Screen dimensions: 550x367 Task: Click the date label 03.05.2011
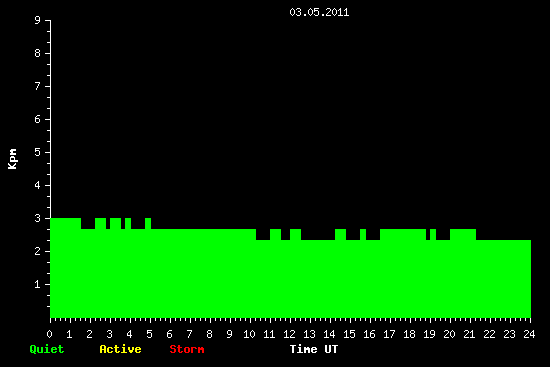[319, 12]
